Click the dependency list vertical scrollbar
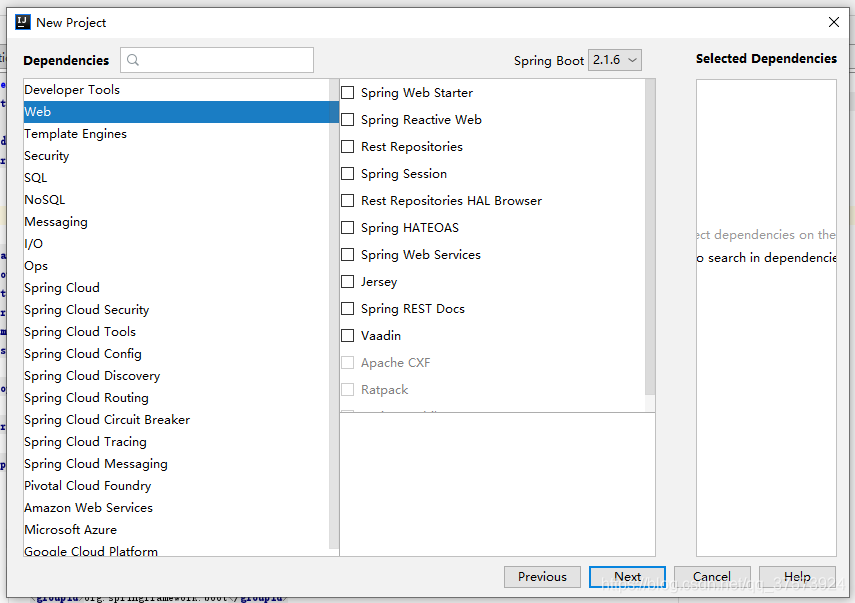The image size is (855, 603). [650, 237]
